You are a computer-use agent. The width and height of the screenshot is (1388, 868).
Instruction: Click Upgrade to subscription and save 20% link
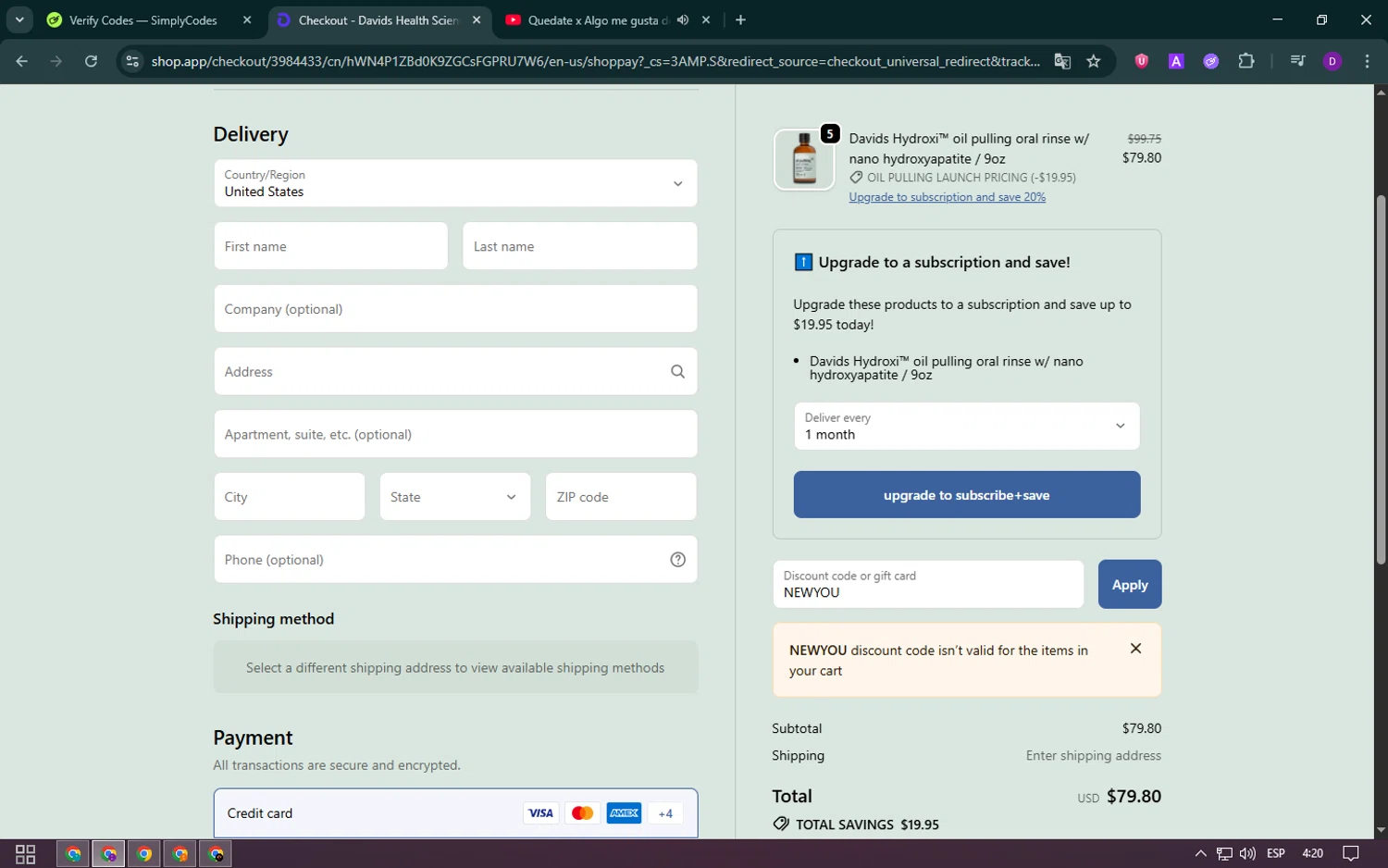pyautogui.click(x=948, y=197)
